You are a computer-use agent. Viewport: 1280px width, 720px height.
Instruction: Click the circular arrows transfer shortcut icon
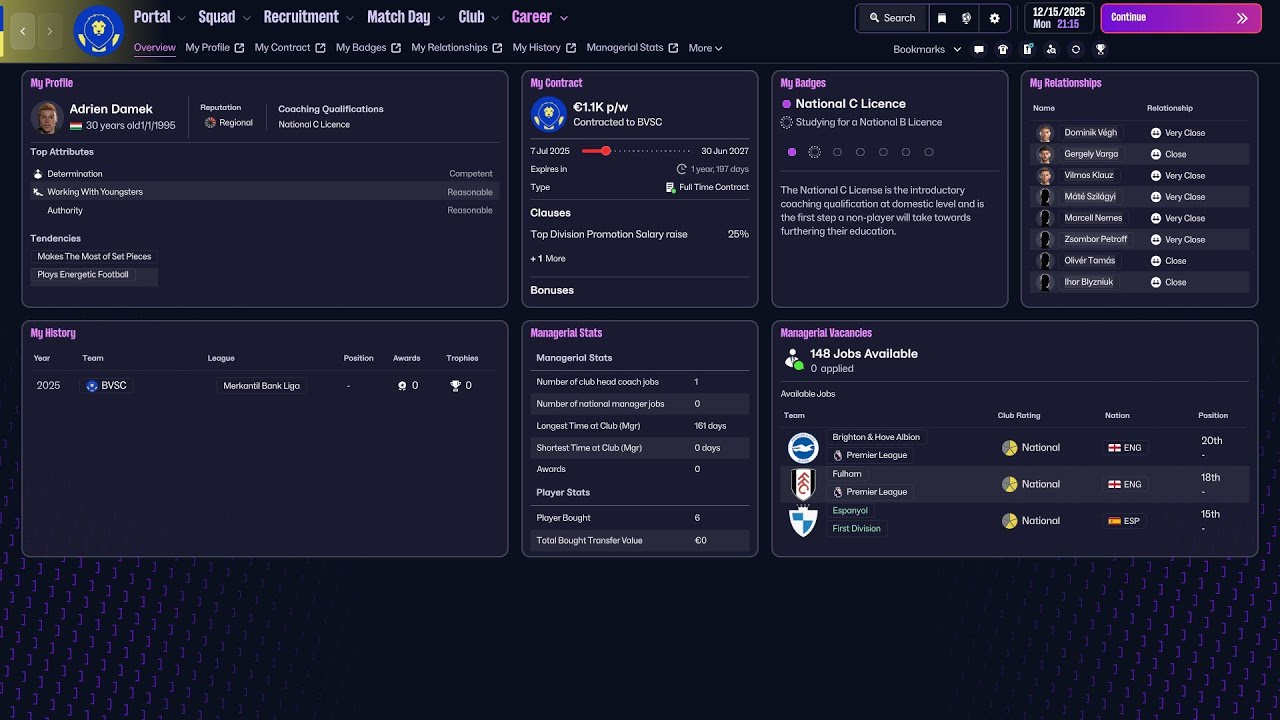pos(1076,49)
